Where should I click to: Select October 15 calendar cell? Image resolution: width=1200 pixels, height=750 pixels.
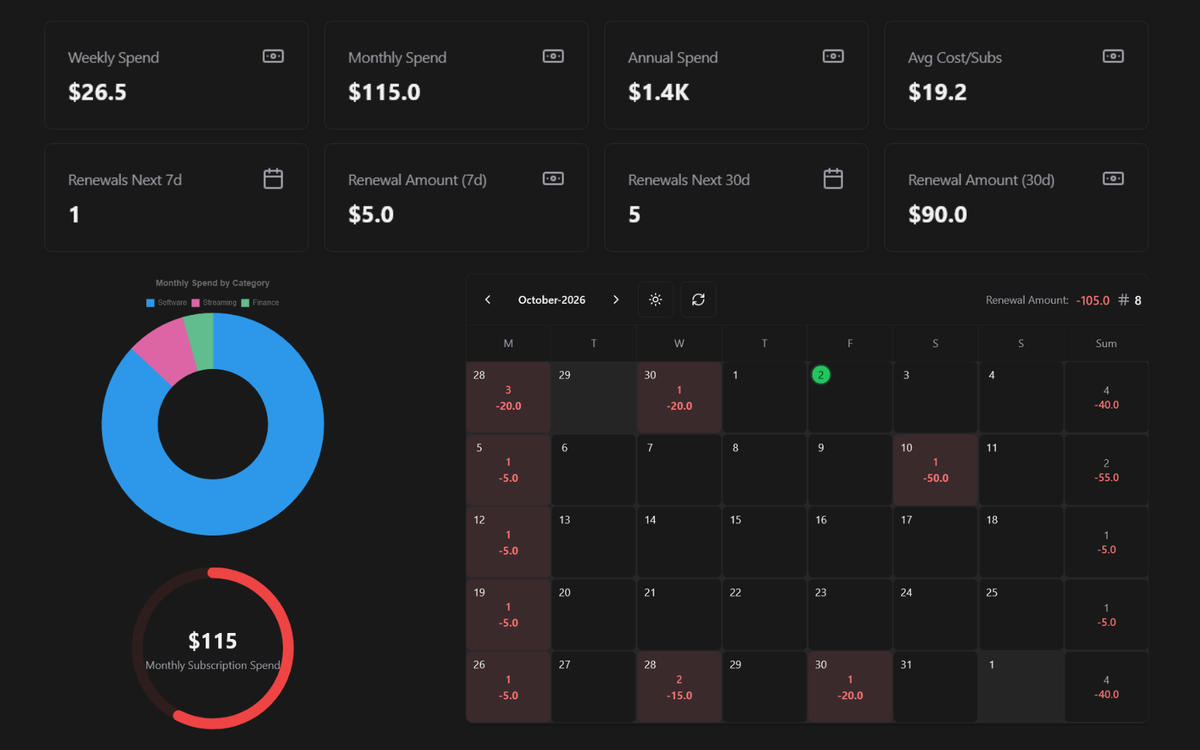click(764, 541)
